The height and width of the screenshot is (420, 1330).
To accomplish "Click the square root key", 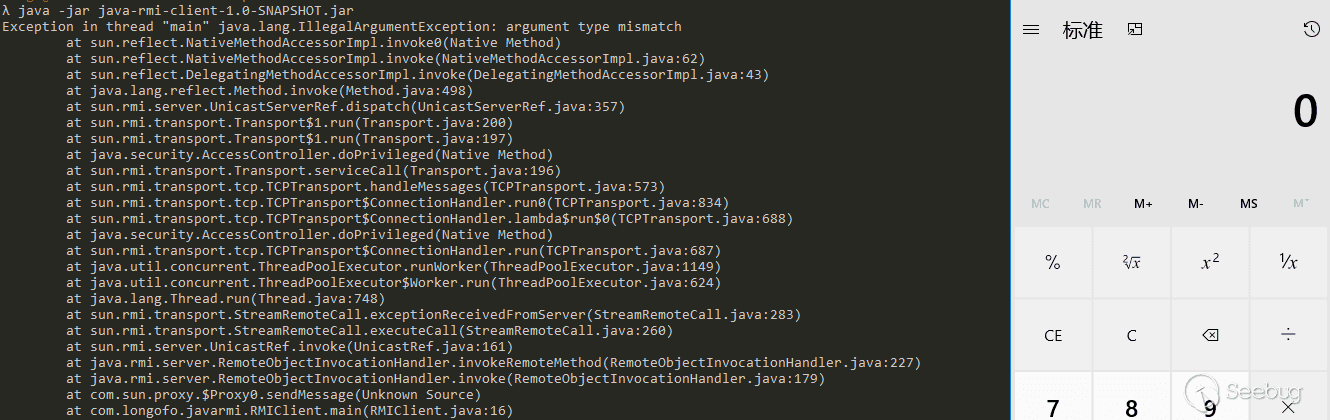I will tap(1131, 262).
